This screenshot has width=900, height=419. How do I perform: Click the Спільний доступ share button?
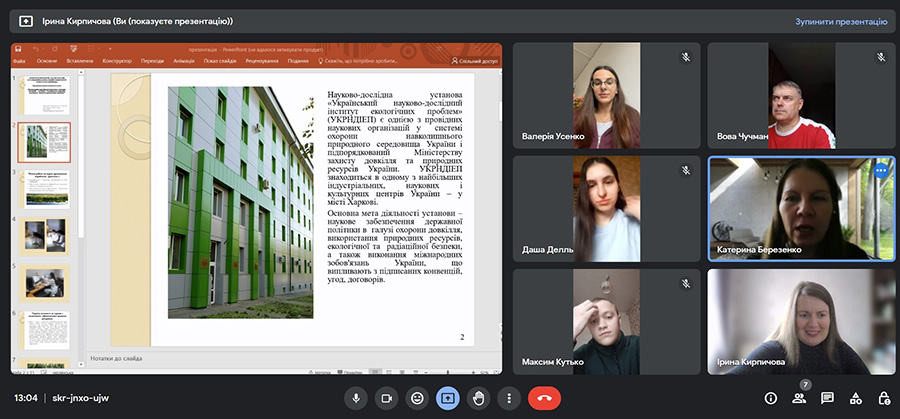click(476, 61)
